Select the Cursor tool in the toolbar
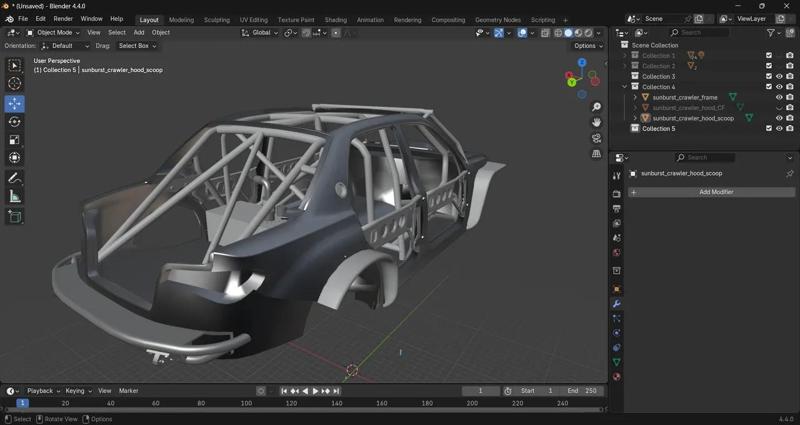The width and height of the screenshot is (800, 425). [x=15, y=84]
